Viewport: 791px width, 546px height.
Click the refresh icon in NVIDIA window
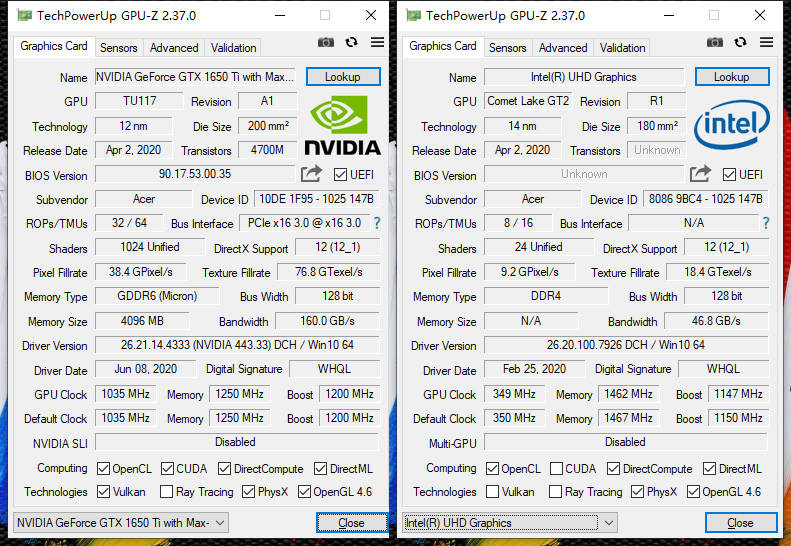(351, 42)
